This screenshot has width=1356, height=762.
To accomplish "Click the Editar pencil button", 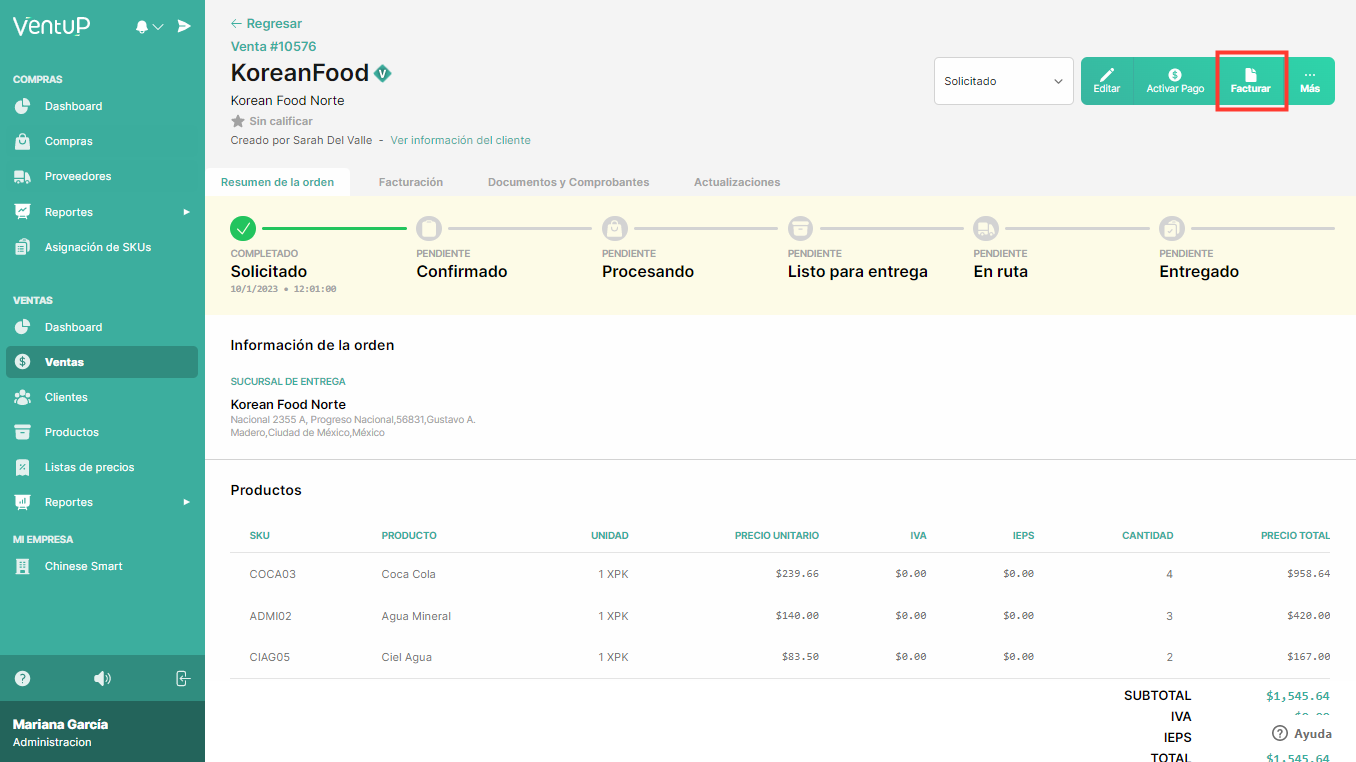I will [x=1107, y=81].
